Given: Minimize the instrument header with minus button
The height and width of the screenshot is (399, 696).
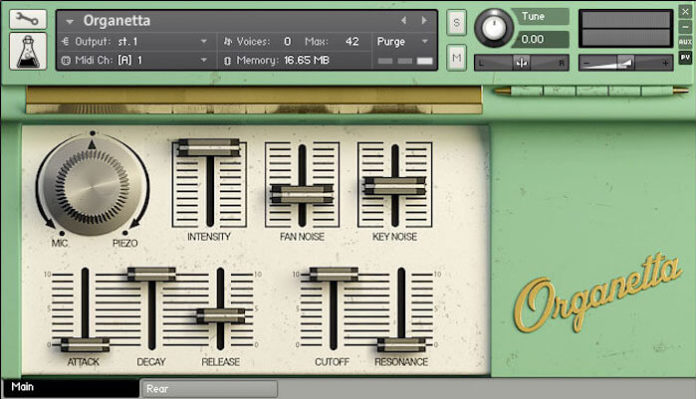Looking at the screenshot, I should 685,27.
